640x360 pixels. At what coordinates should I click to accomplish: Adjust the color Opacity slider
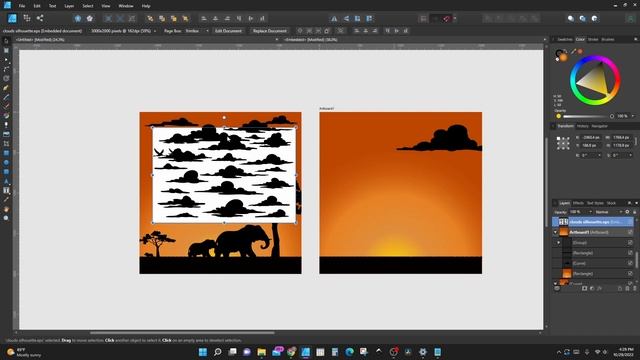(x=588, y=116)
